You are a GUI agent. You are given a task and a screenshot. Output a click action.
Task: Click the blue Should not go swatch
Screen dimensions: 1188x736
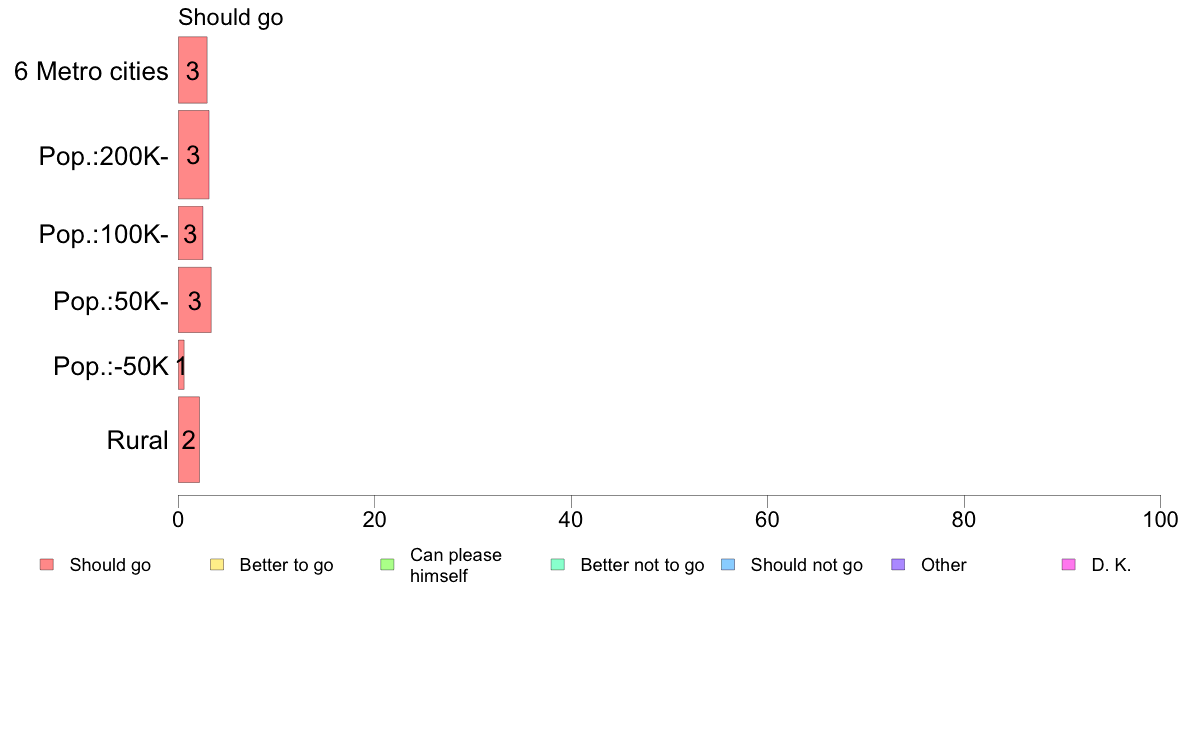pyautogui.click(x=728, y=565)
